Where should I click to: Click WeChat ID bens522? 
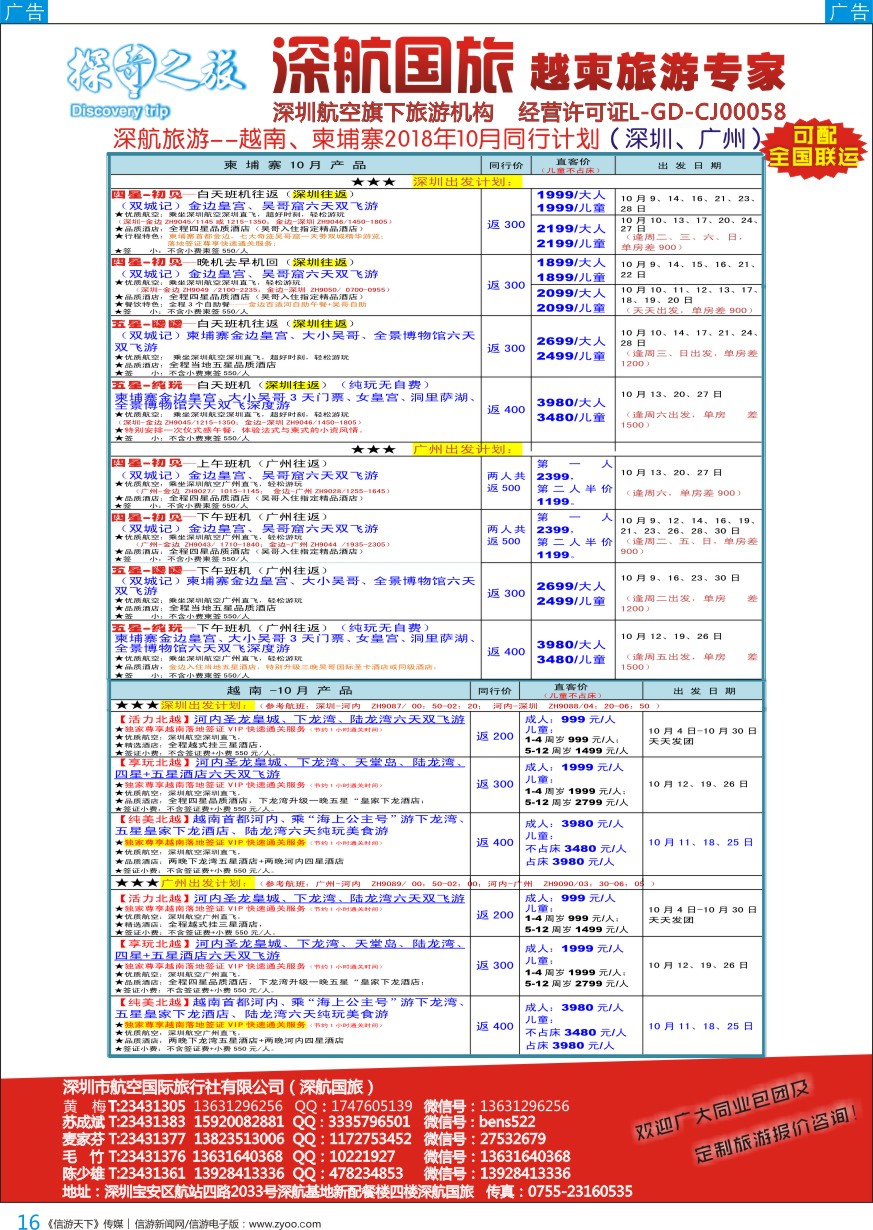508,1122
